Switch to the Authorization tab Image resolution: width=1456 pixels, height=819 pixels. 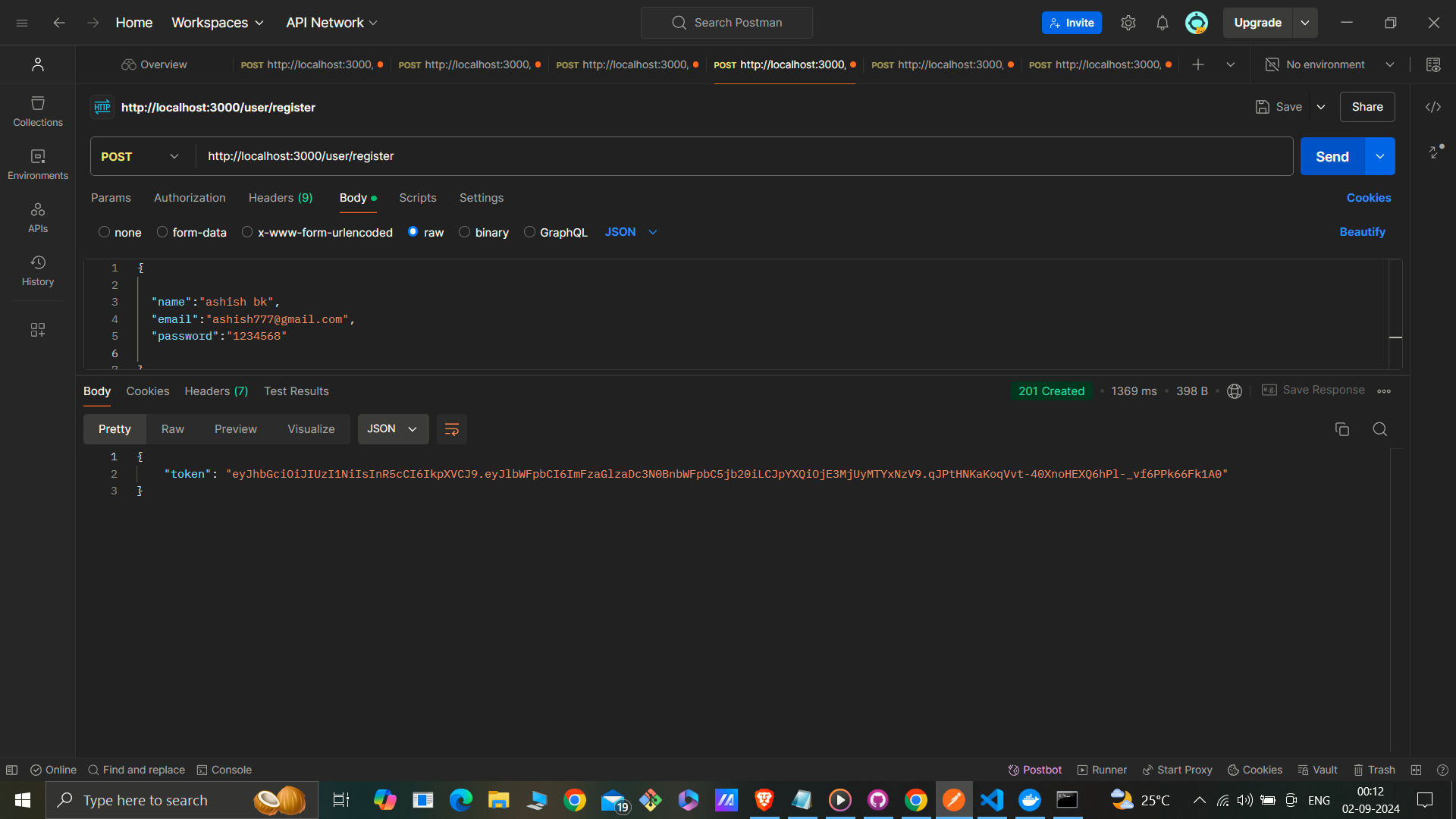[190, 198]
